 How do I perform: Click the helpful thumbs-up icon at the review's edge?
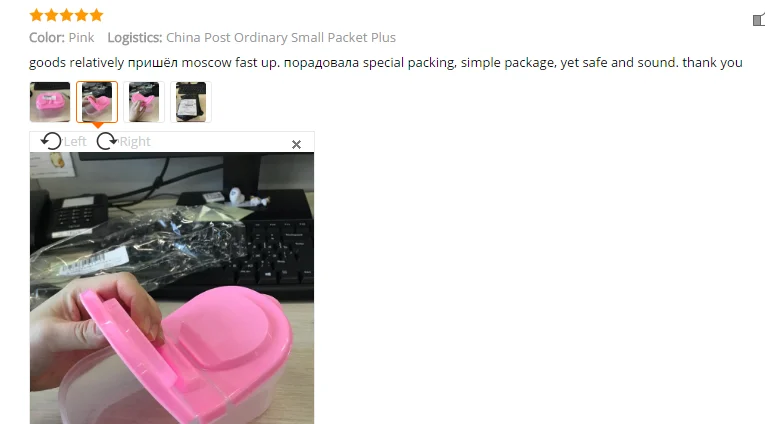[x=759, y=20]
